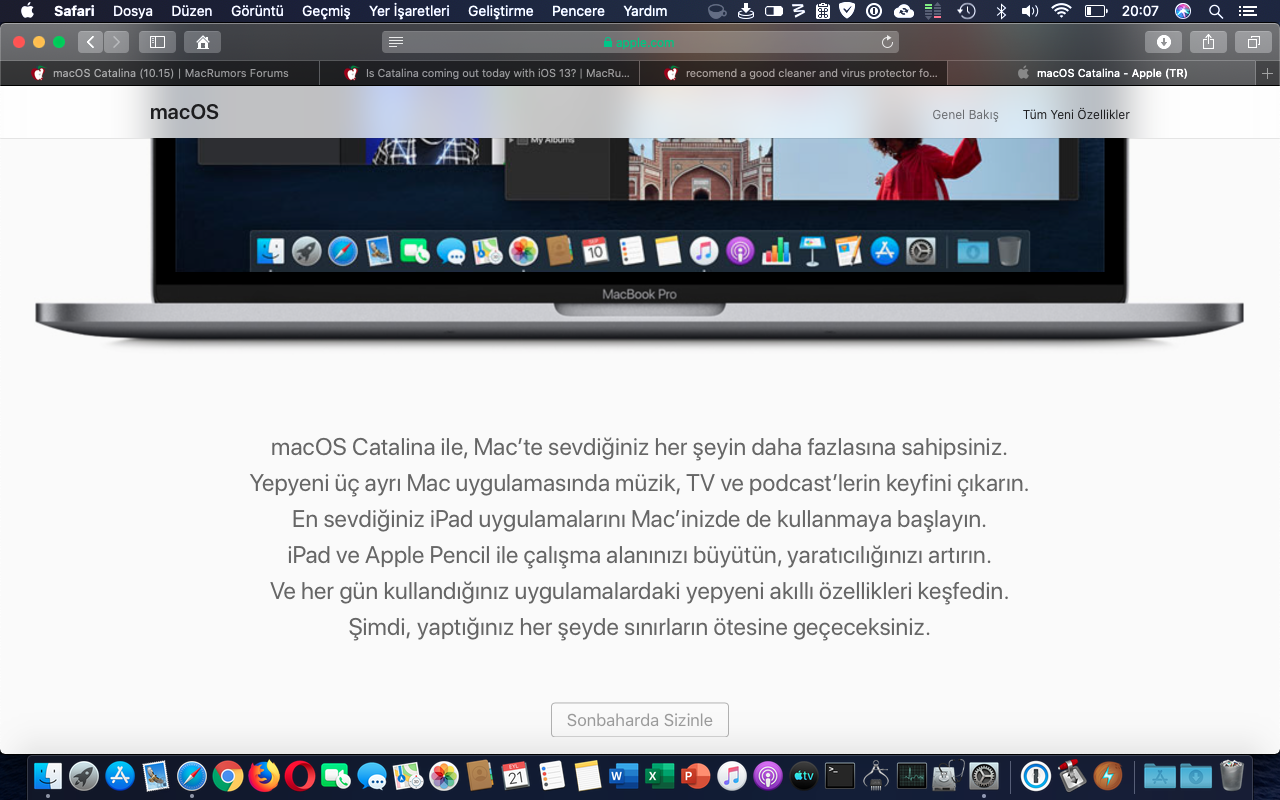
Task: Show all tabs overview
Action: (1252, 42)
